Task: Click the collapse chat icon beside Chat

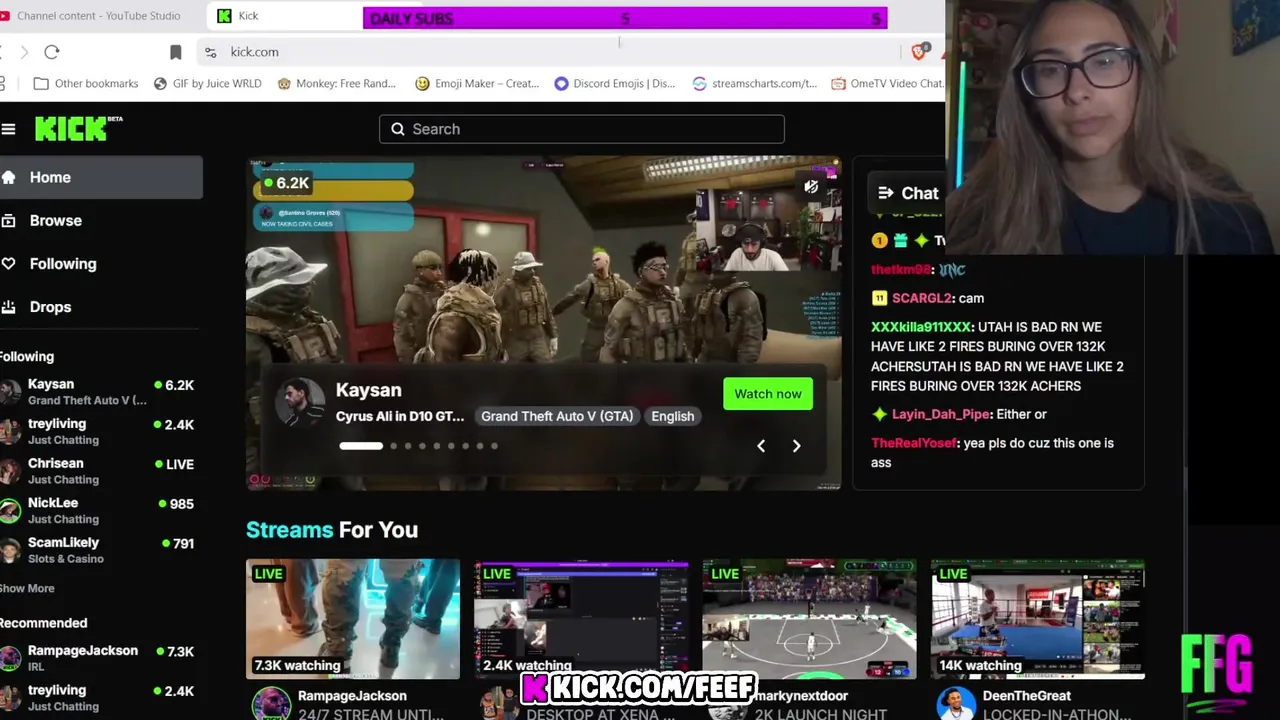Action: pyautogui.click(x=885, y=193)
